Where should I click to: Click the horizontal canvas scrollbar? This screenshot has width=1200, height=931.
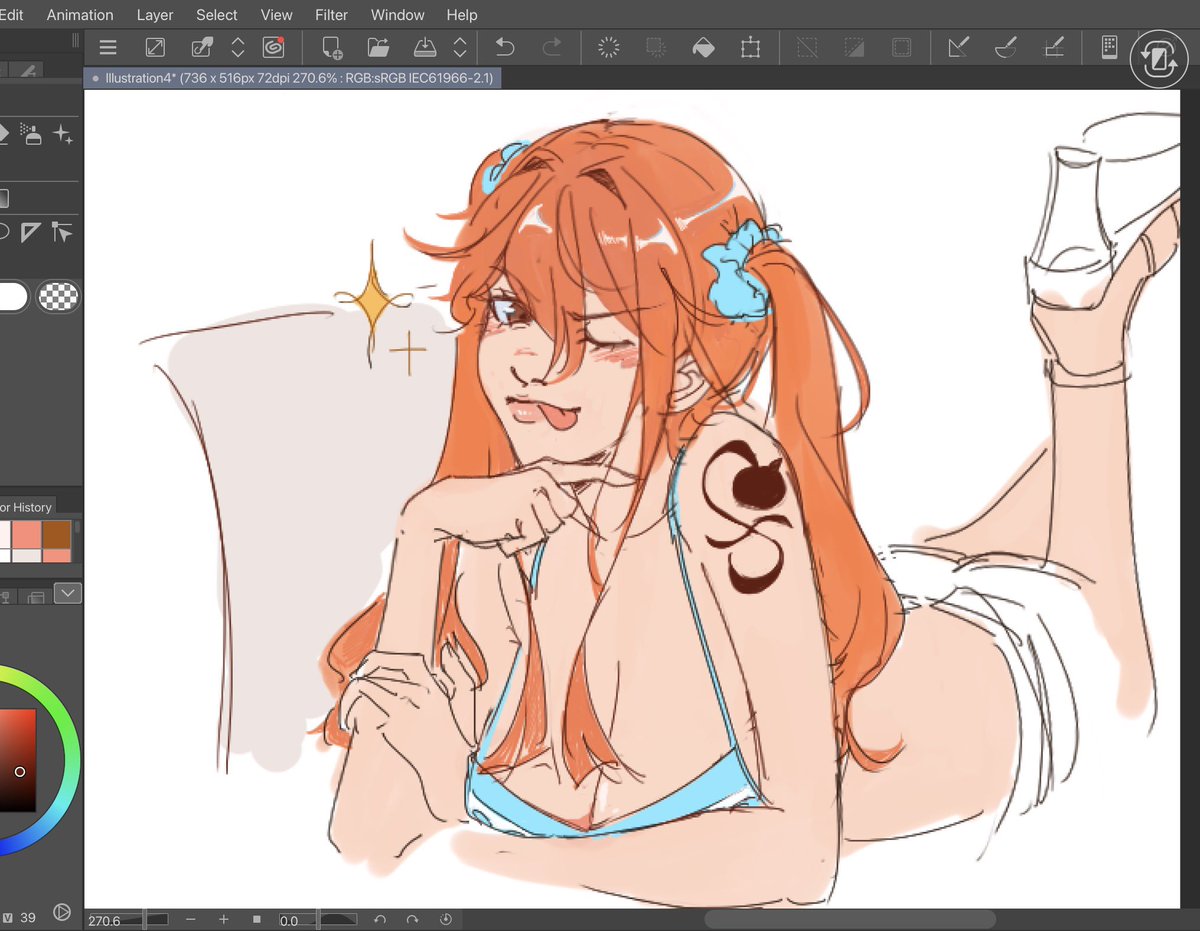pyautogui.click(x=850, y=919)
